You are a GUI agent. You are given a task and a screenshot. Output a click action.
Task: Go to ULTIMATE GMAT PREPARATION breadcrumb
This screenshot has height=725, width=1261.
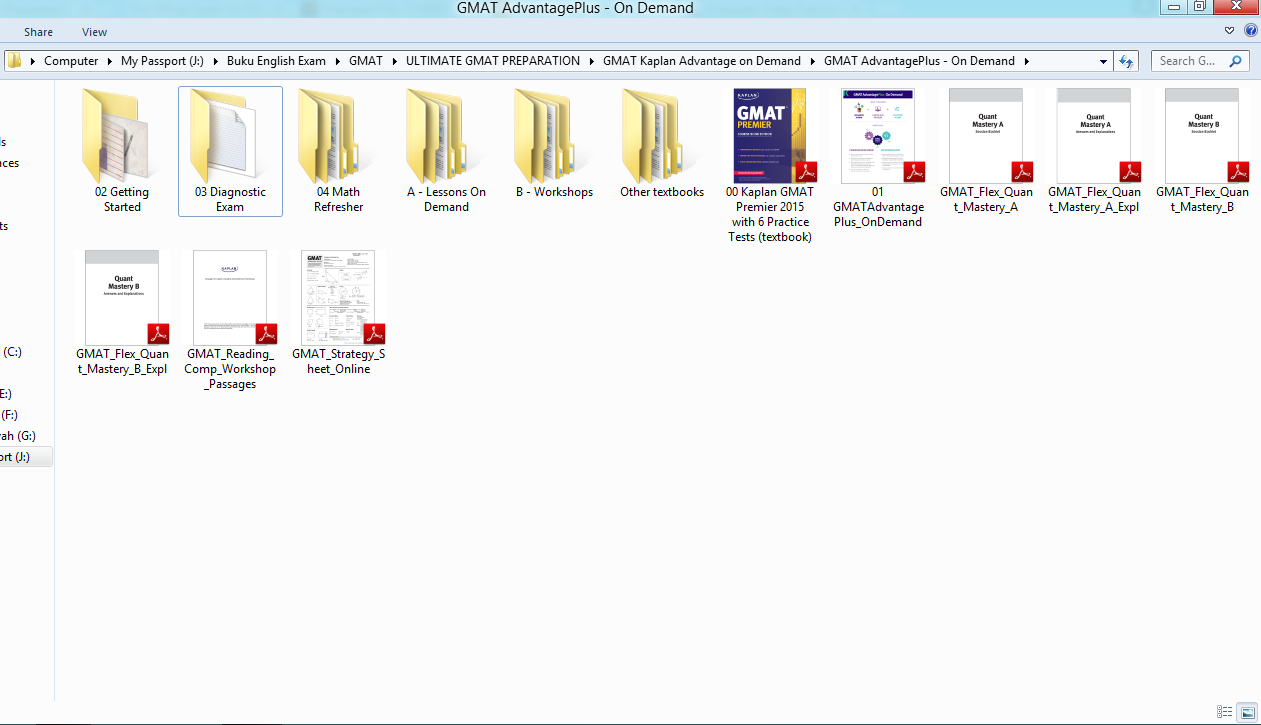coord(493,61)
